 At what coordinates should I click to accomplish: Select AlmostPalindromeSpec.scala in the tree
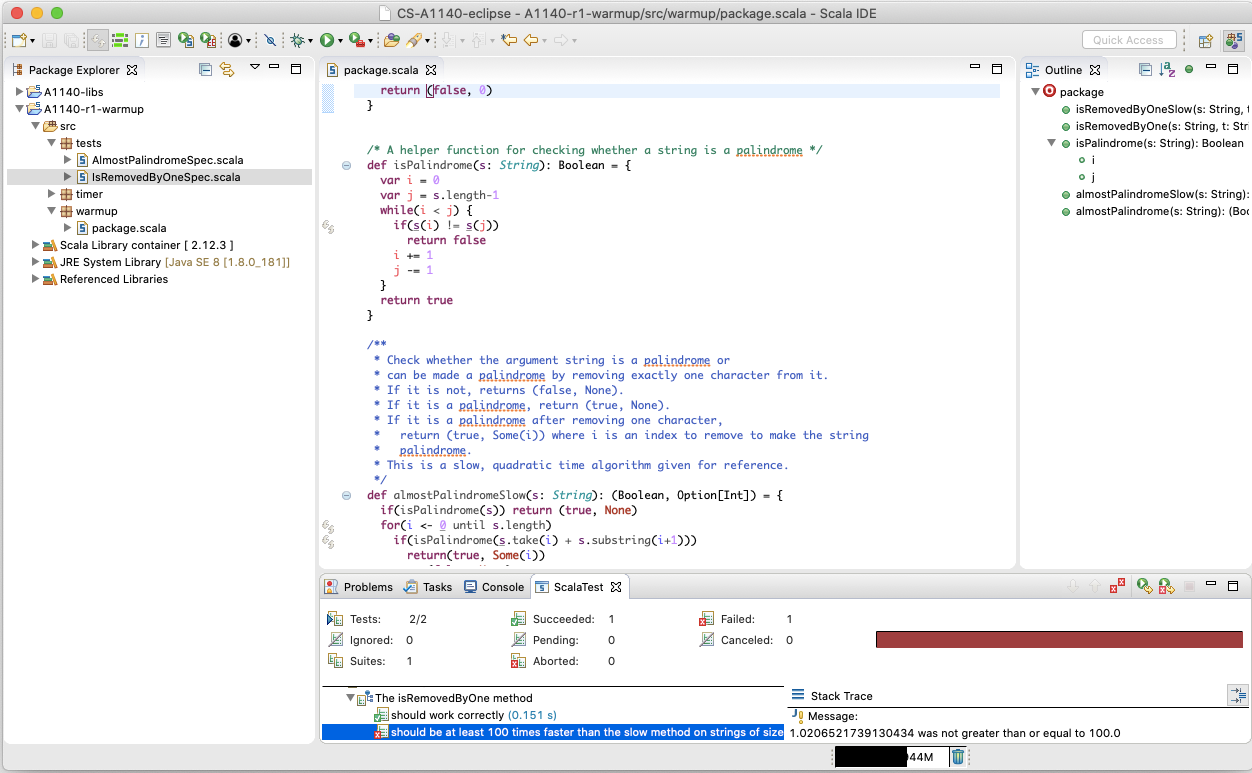click(x=167, y=160)
